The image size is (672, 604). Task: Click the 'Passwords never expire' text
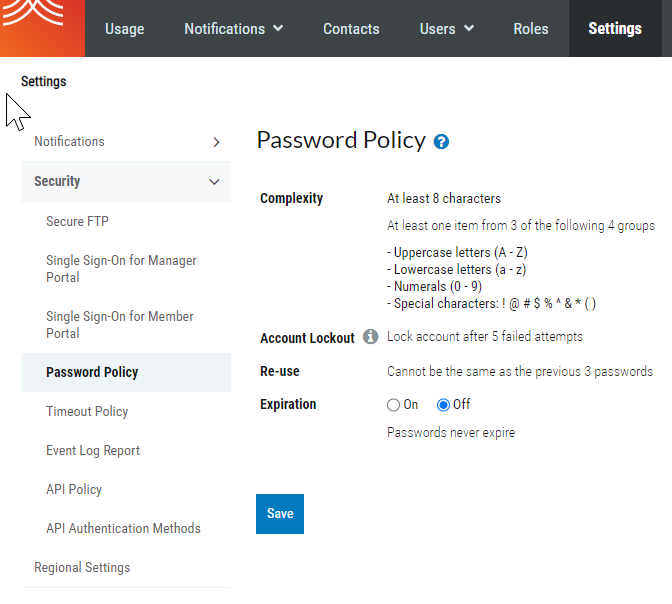pos(451,432)
